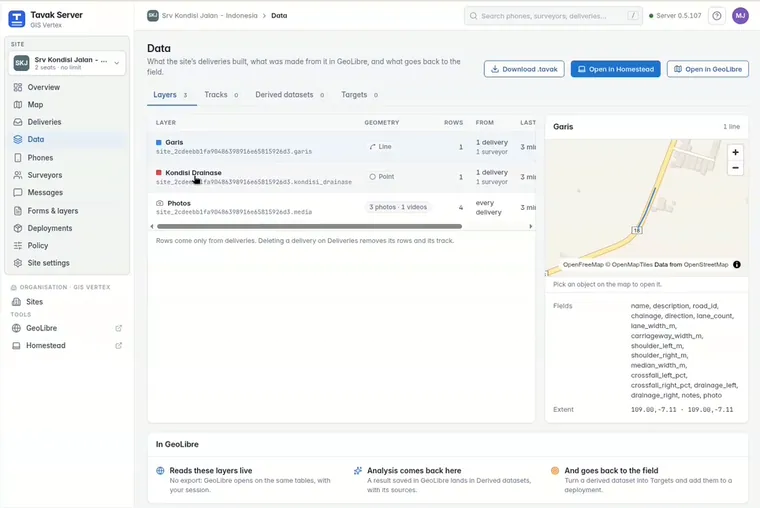Open the Phones sidebar icon
The height and width of the screenshot is (508, 760).
pyautogui.click(x=18, y=158)
